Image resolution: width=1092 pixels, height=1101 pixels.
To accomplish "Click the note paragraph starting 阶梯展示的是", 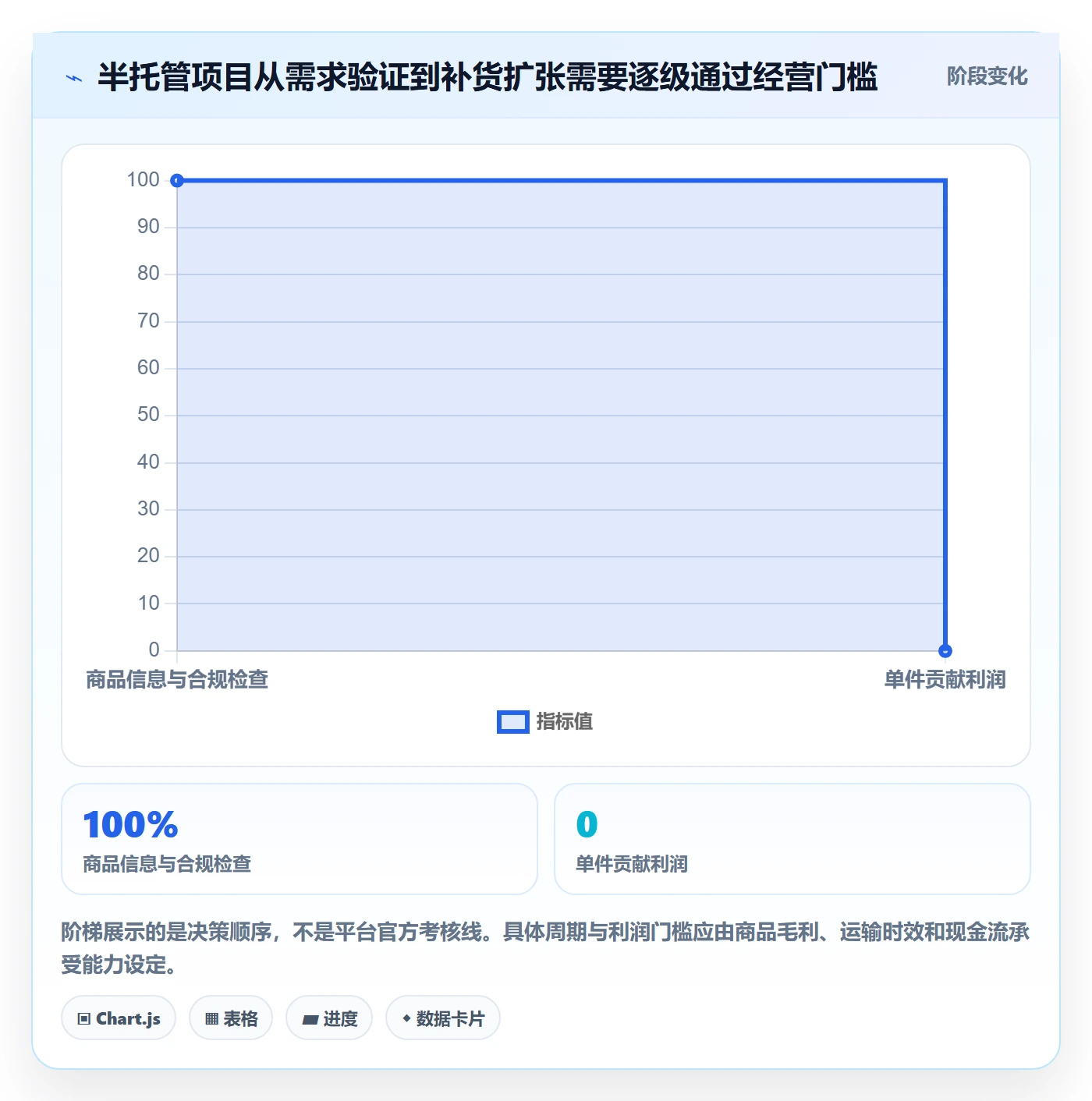I will [545, 948].
